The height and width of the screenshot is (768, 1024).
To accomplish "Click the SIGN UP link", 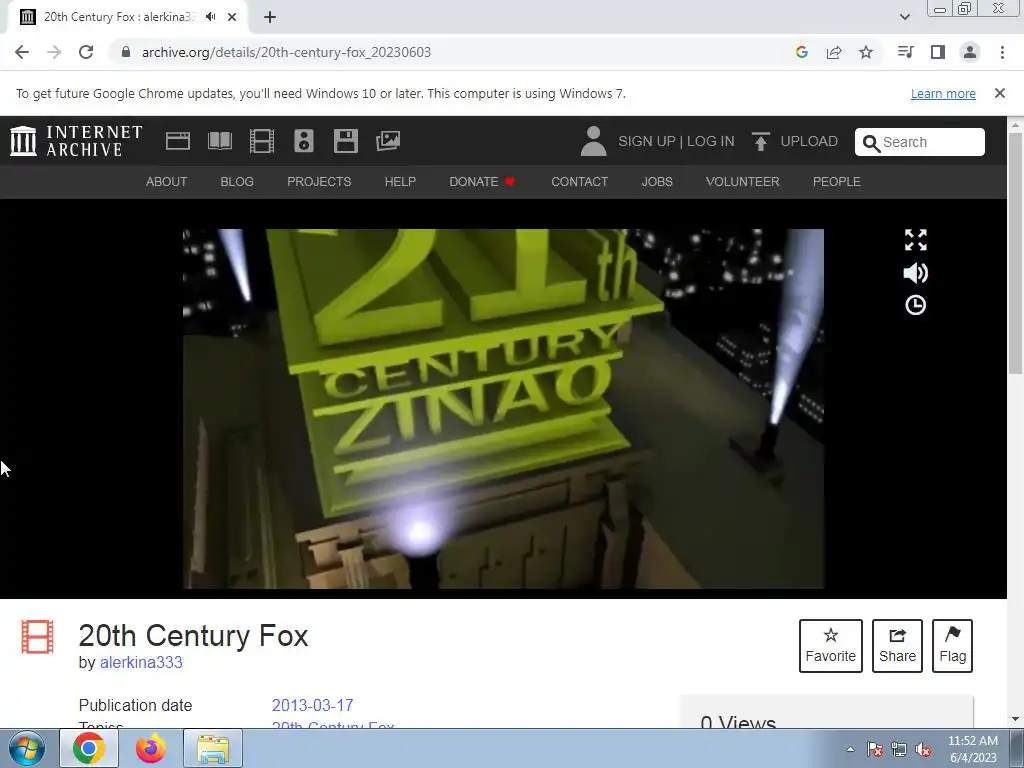I will pos(647,141).
